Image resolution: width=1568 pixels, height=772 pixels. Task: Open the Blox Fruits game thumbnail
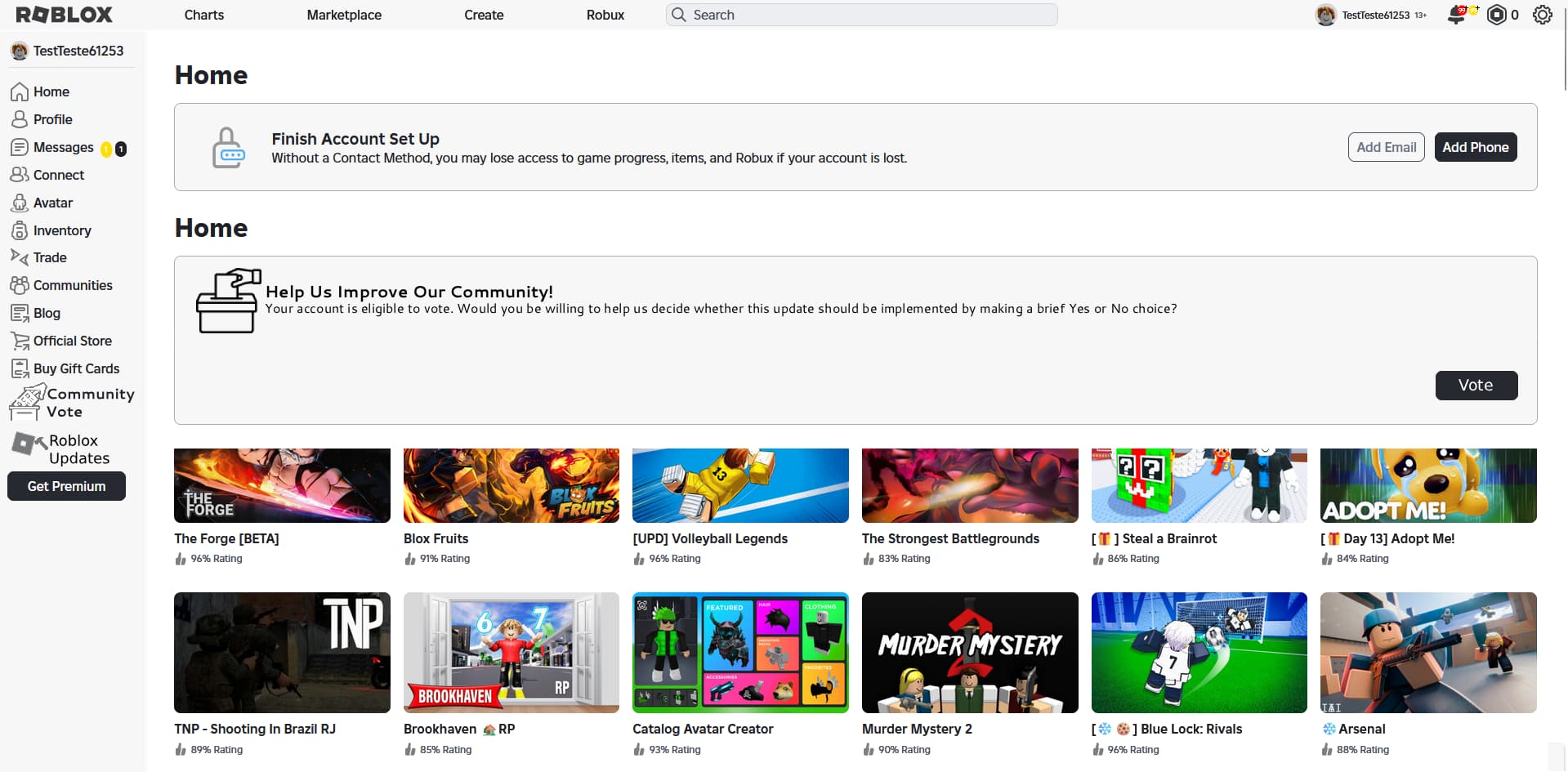point(511,485)
